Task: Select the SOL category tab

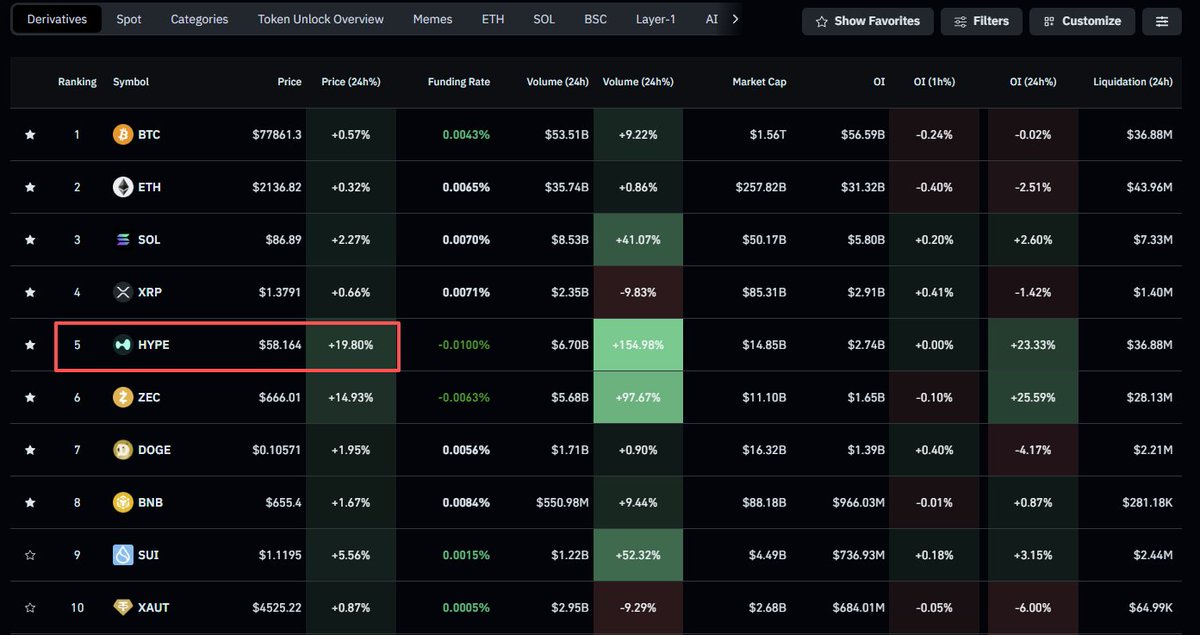Action: click(x=544, y=19)
